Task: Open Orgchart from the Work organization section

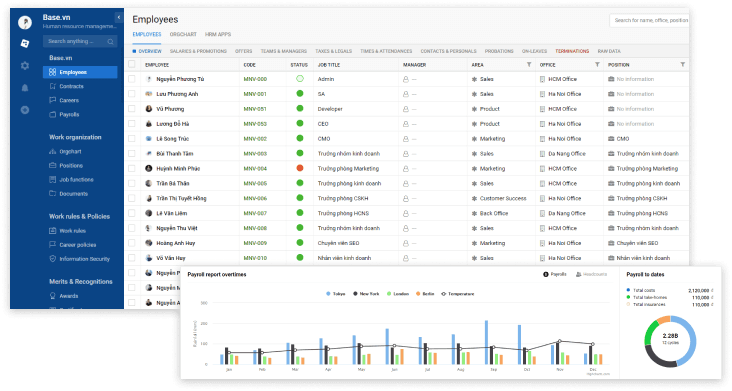Action: point(70,152)
